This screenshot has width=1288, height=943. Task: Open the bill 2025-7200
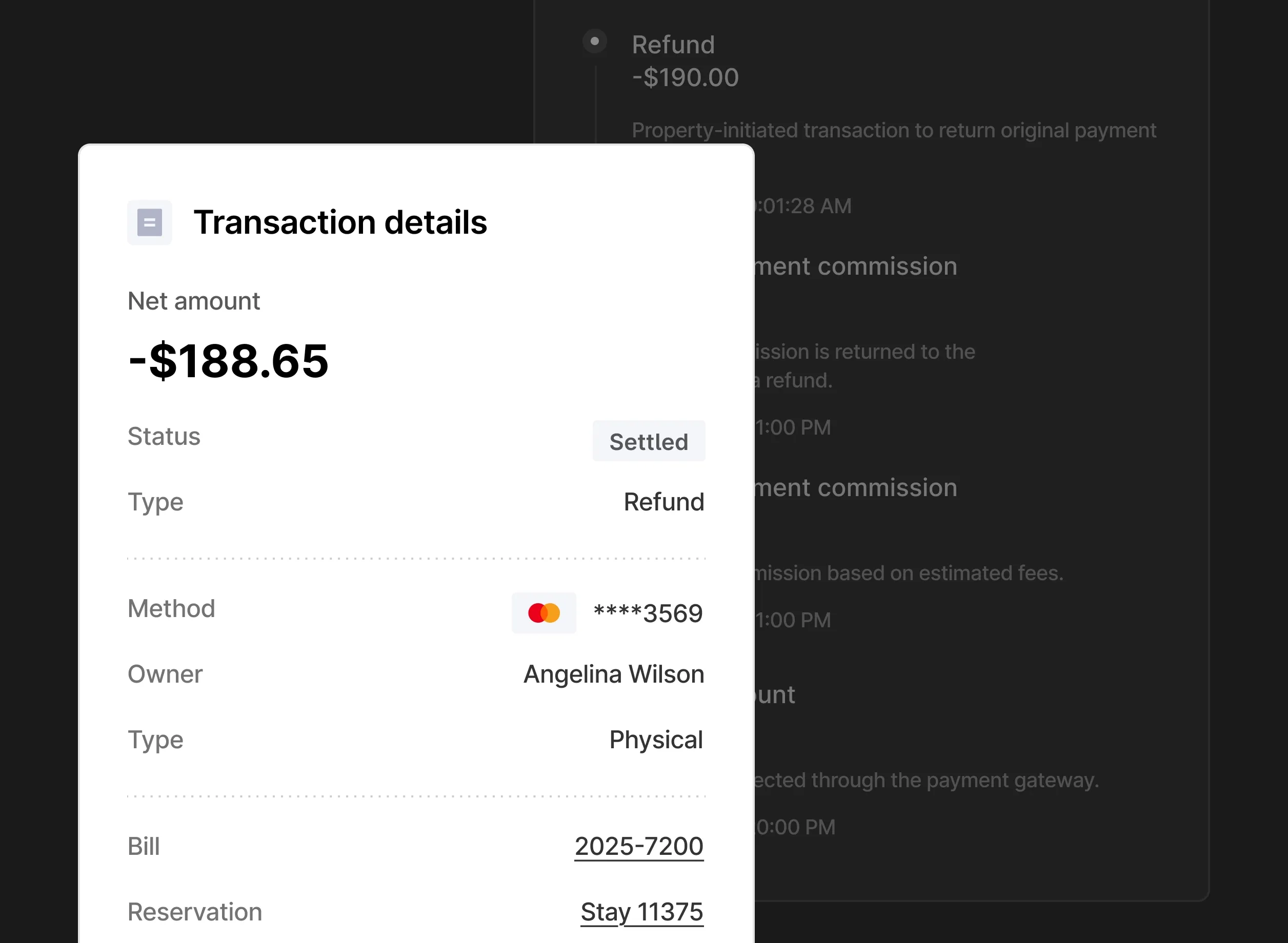[638, 847]
